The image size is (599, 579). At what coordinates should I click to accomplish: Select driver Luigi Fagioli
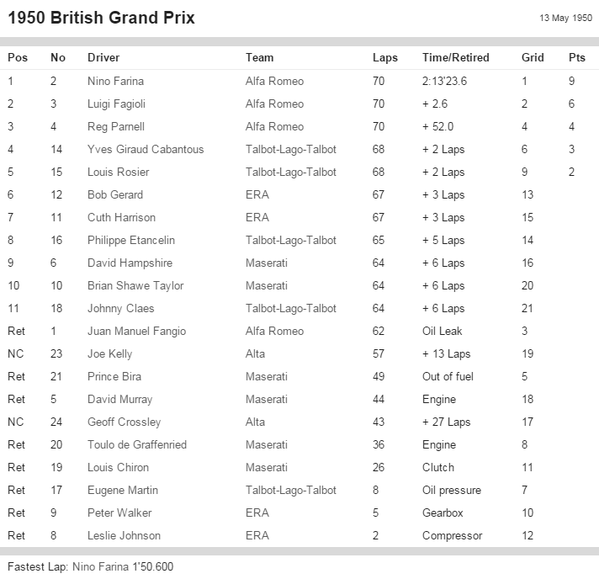(x=117, y=104)
